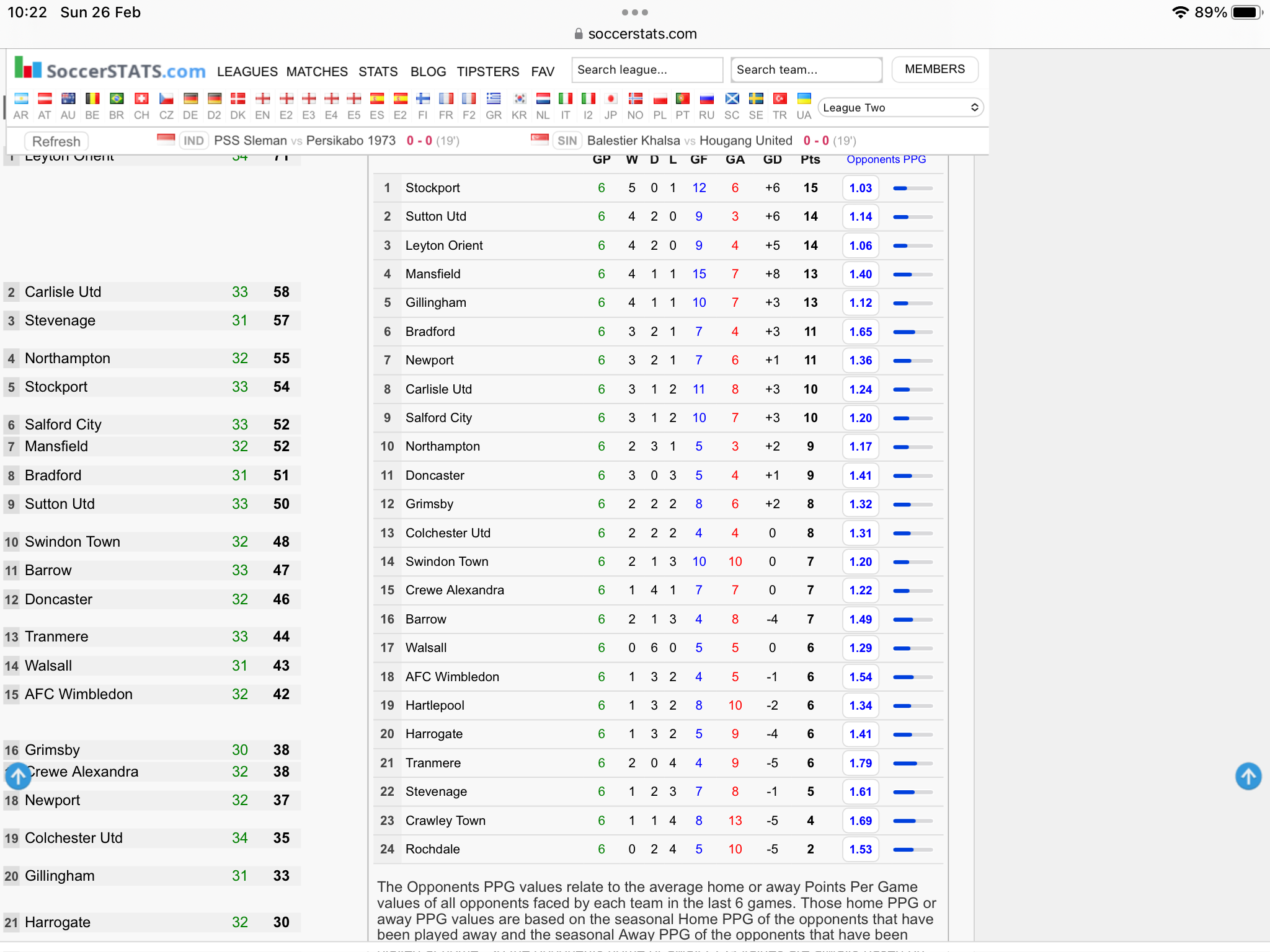Open the STATS menu
The image size is (1270, 952).
[x=378, y=72]
